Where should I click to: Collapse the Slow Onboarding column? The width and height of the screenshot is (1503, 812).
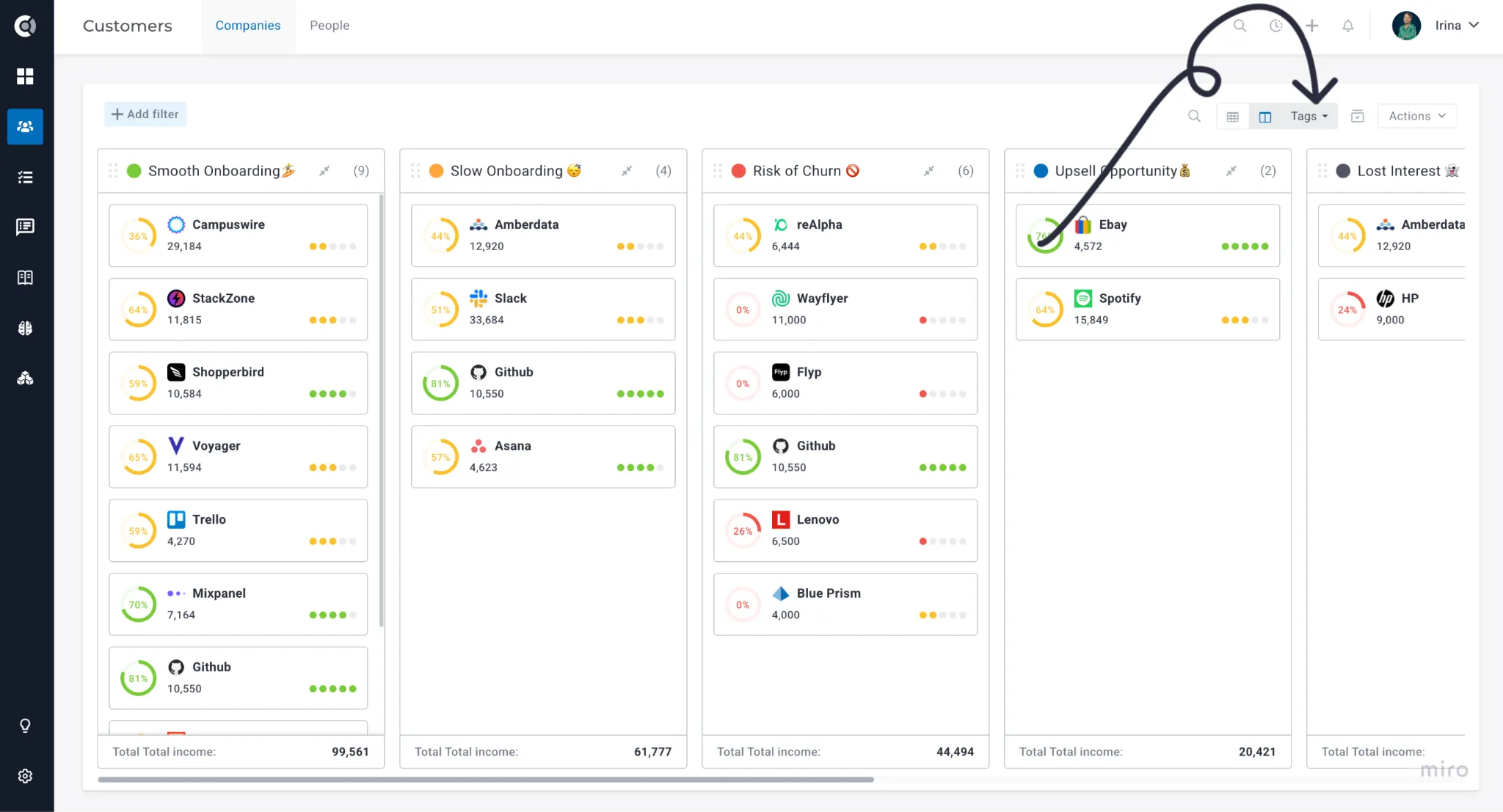pyautogui.click(x=627, y=171)
